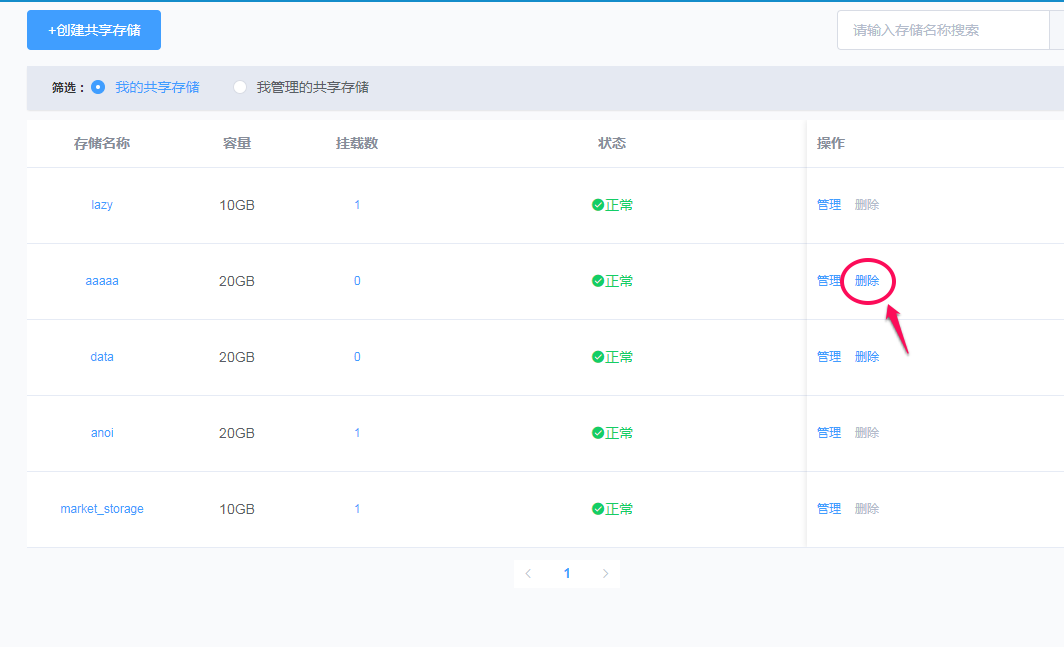Open the data storage link
Viewport: 1064px width, 647px height.
(x=102, y=357)
